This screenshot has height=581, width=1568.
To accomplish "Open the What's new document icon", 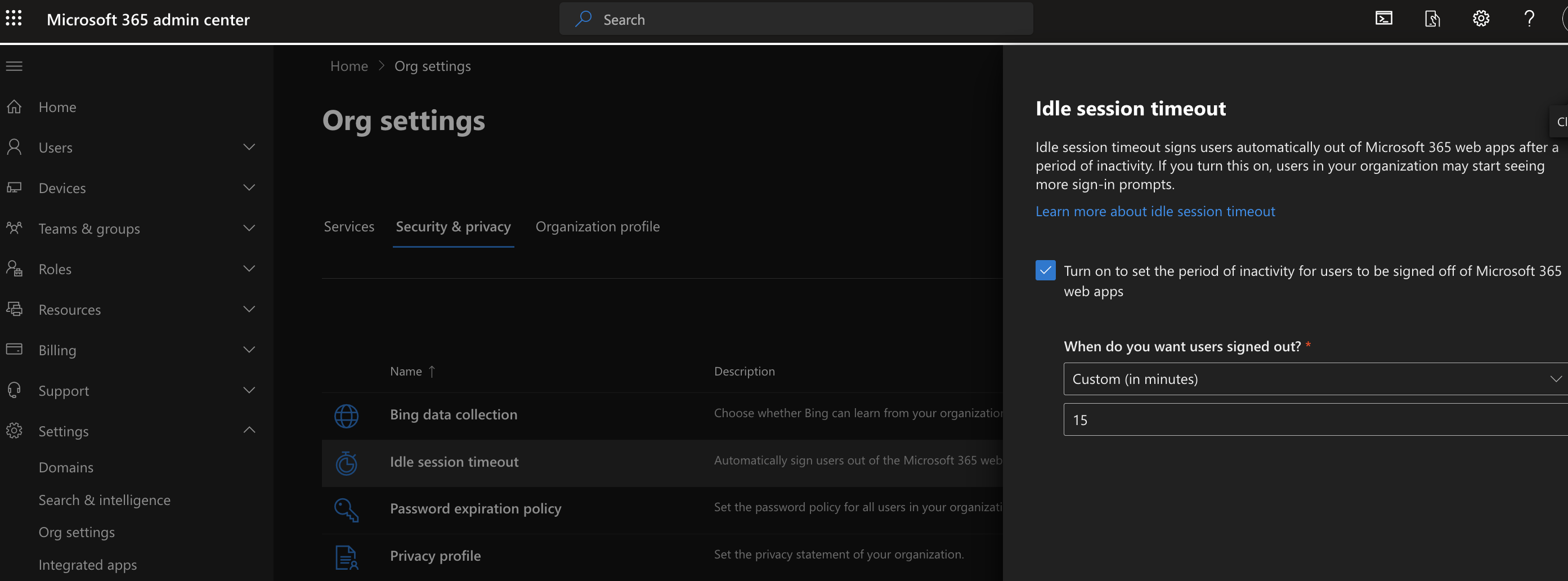I will (x=1432, y=19).
